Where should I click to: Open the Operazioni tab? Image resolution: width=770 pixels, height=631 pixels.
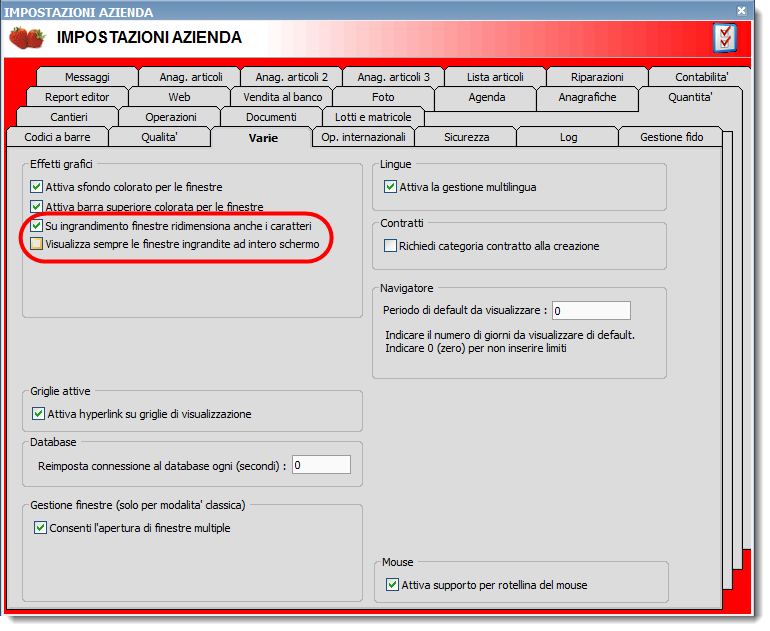coord(171,117)
